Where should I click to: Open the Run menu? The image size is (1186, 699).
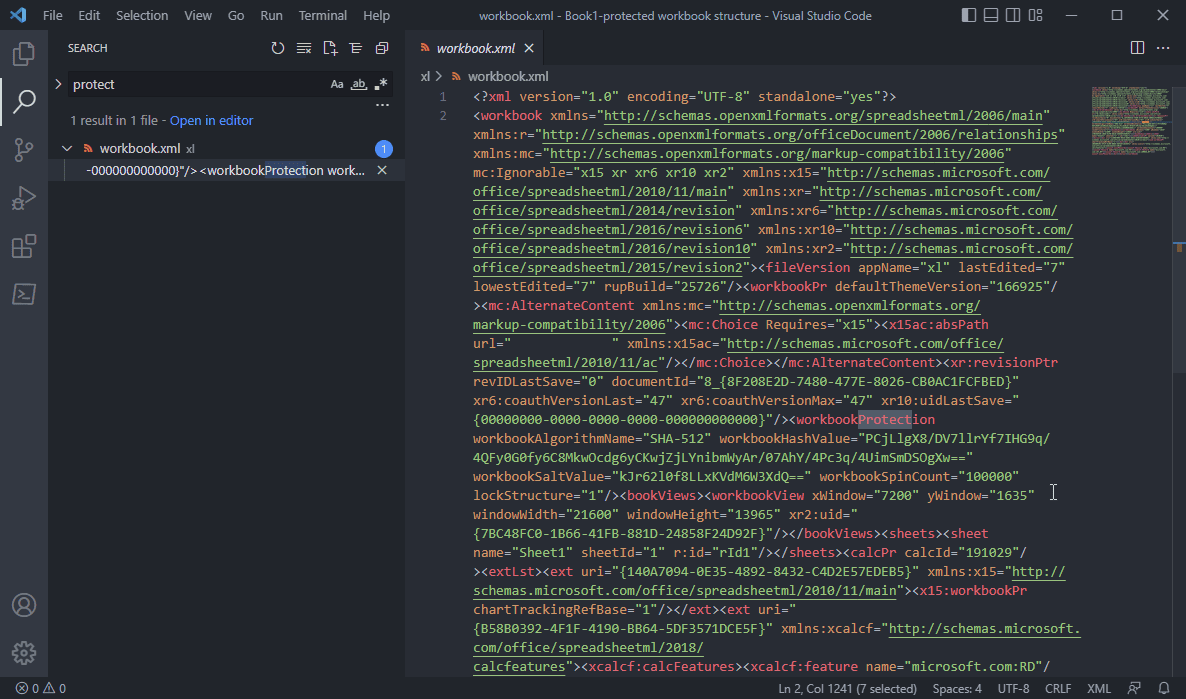[272, 15]
